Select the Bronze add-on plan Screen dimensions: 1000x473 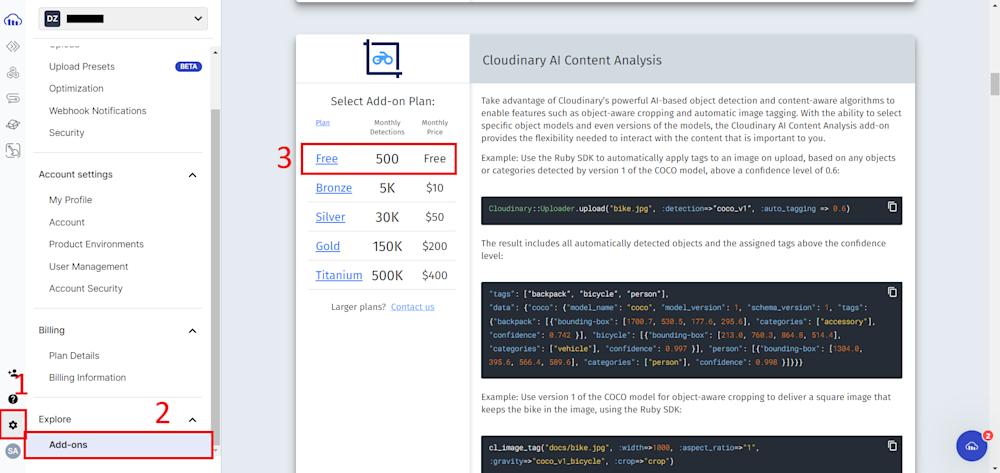(x=334, y=188)
